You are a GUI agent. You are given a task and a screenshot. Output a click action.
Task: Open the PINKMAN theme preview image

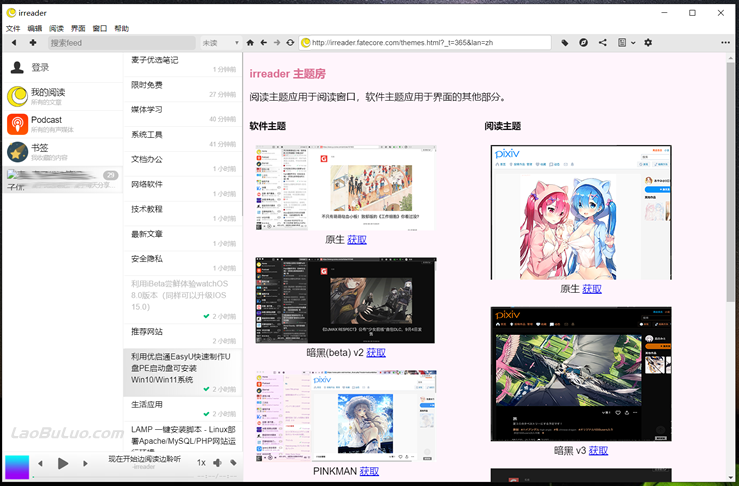[x=345, y=416]
